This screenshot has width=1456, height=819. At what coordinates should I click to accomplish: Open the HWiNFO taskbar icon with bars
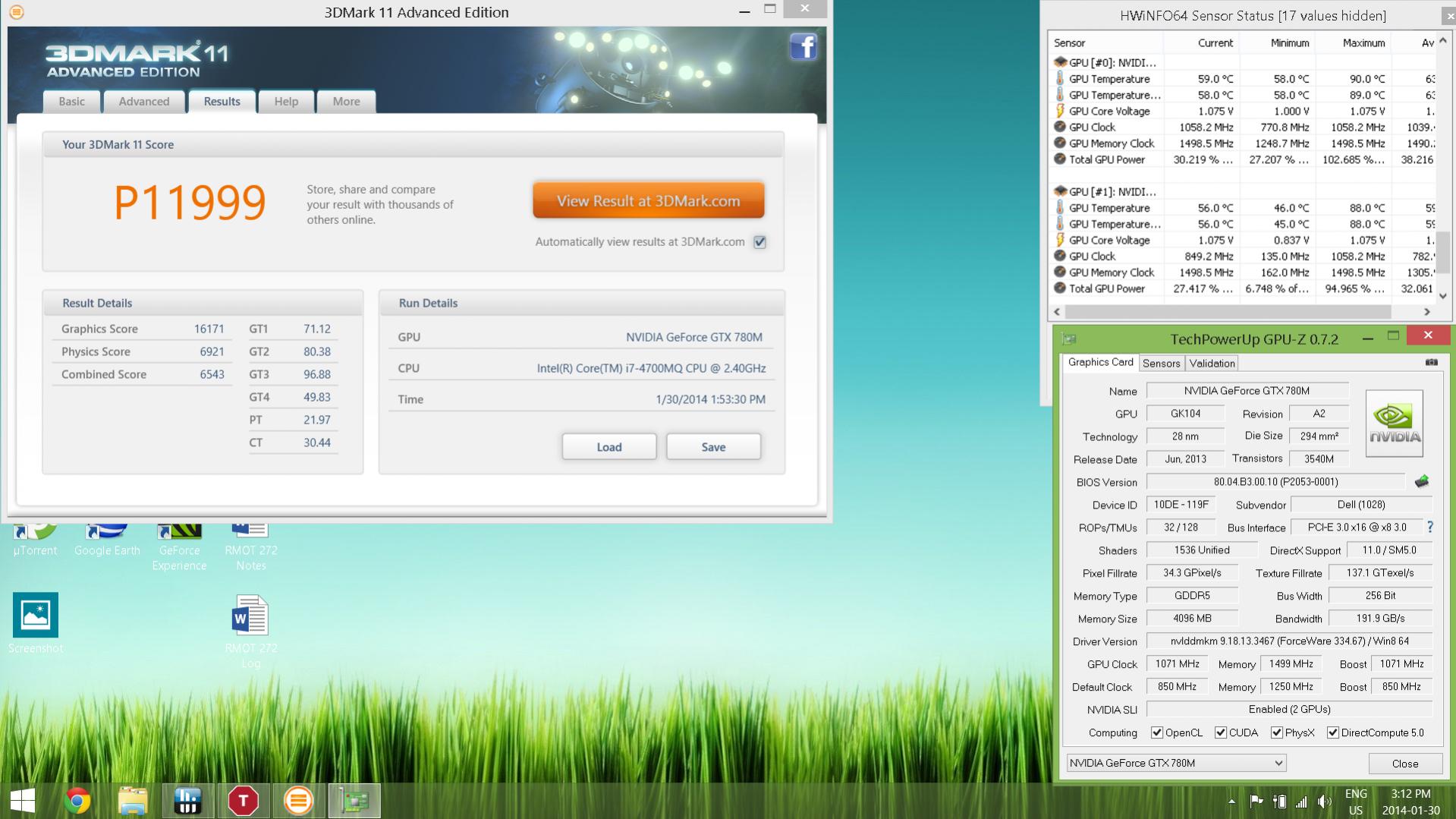187,801
